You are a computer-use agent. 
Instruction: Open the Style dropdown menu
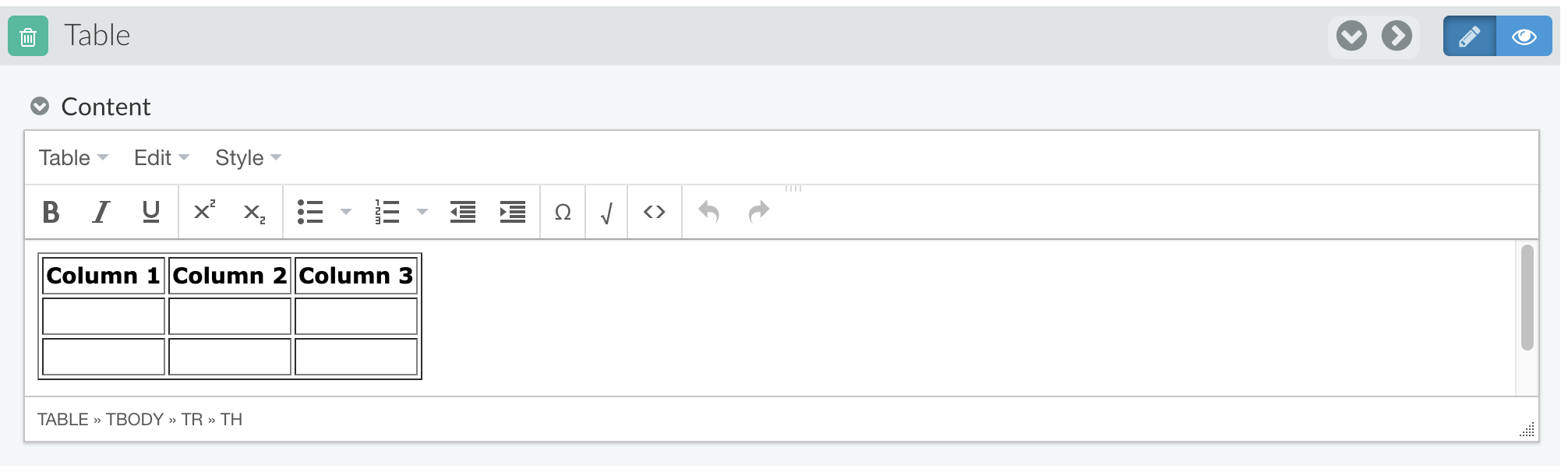coord(248,158)
